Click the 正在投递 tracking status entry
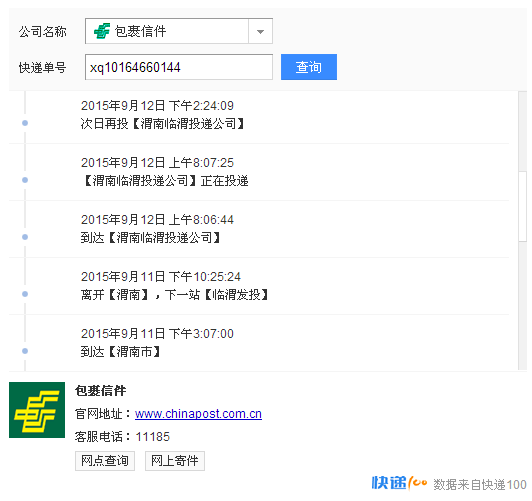This screenshot has height=501, width=532. click(x=165, y=180)
